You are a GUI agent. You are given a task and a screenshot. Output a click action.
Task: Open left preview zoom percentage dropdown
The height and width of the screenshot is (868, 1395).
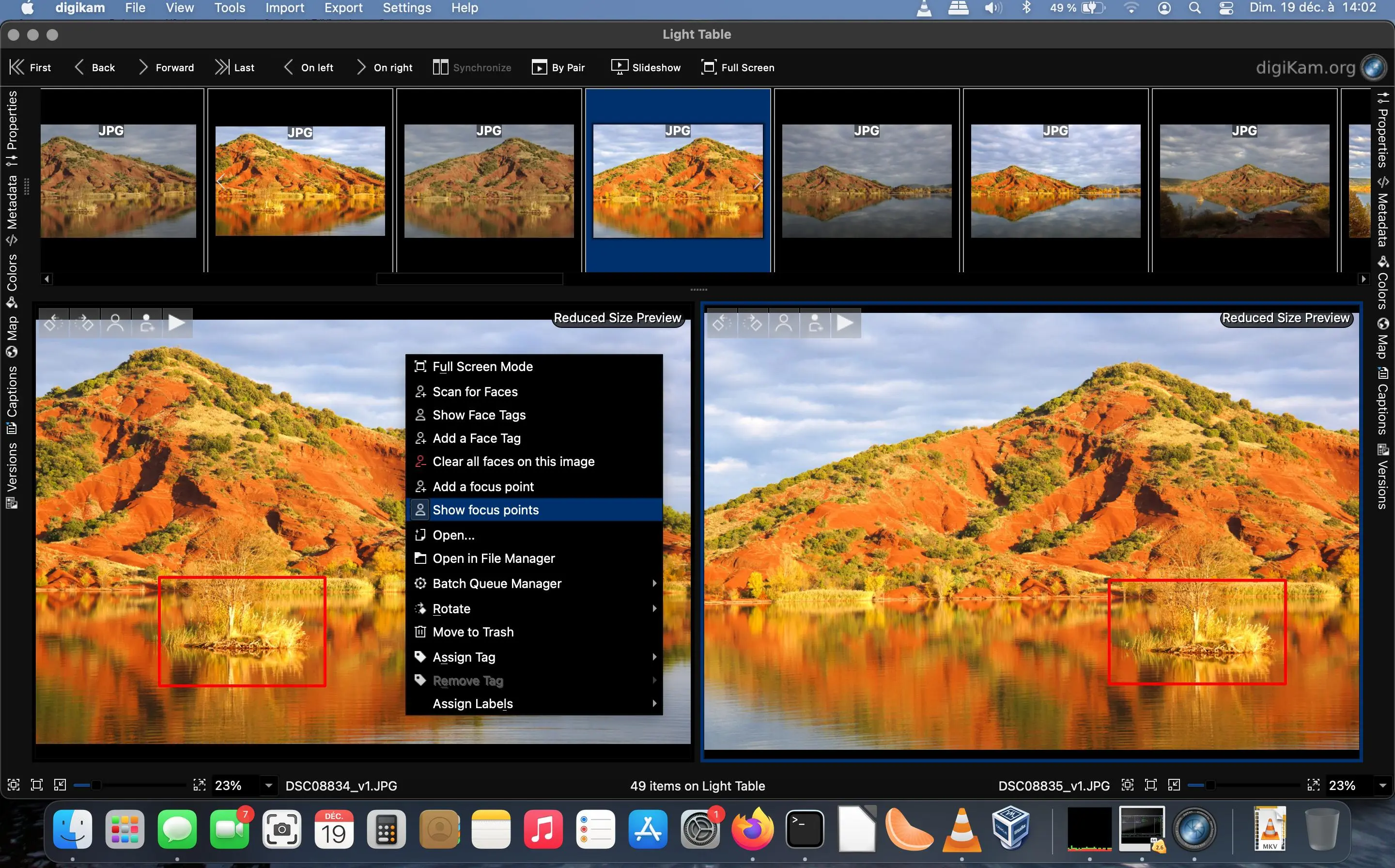pos(269,785)
